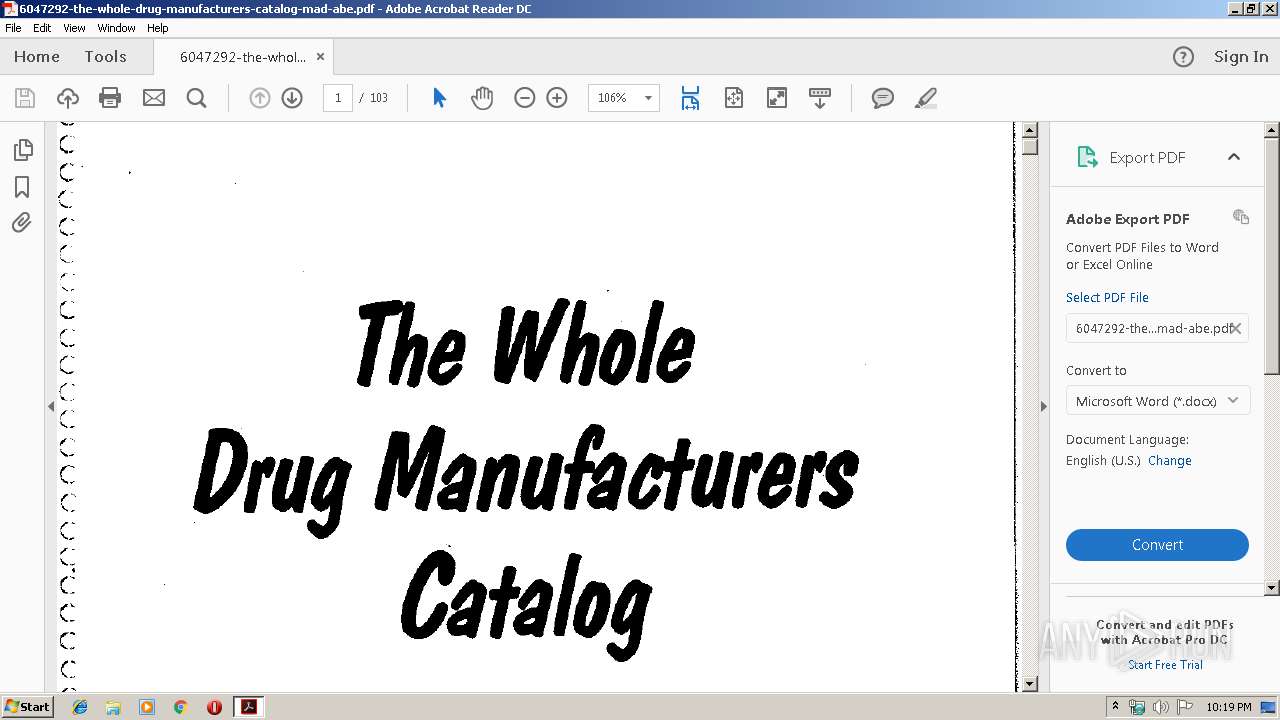The height and width of the screenshot is (720, 1280).
Task: Click the volume speaker tray icon
Action: coord(1161,707)
